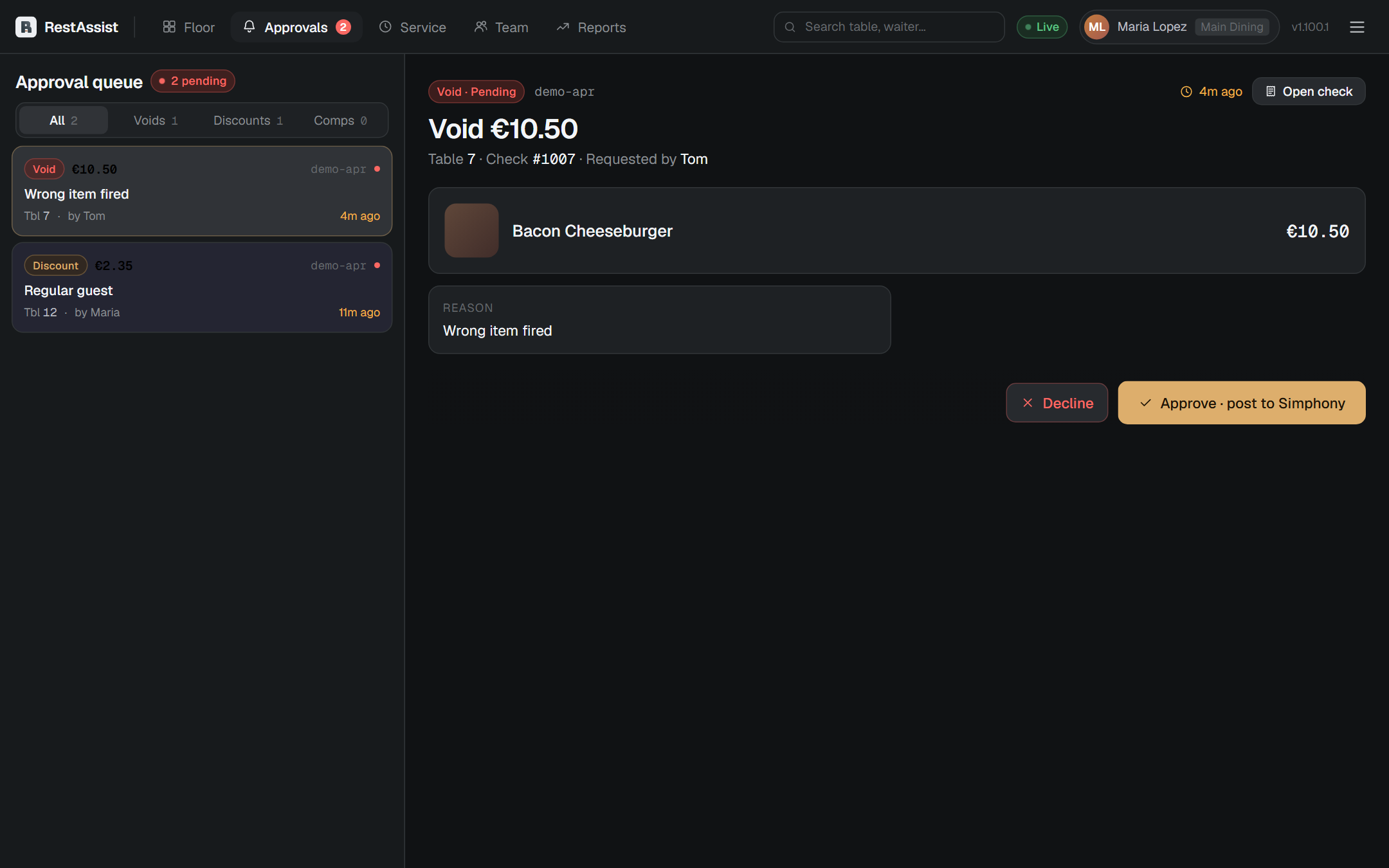Click the search magnifier icon
The image size is (1389, 868).
790,27
